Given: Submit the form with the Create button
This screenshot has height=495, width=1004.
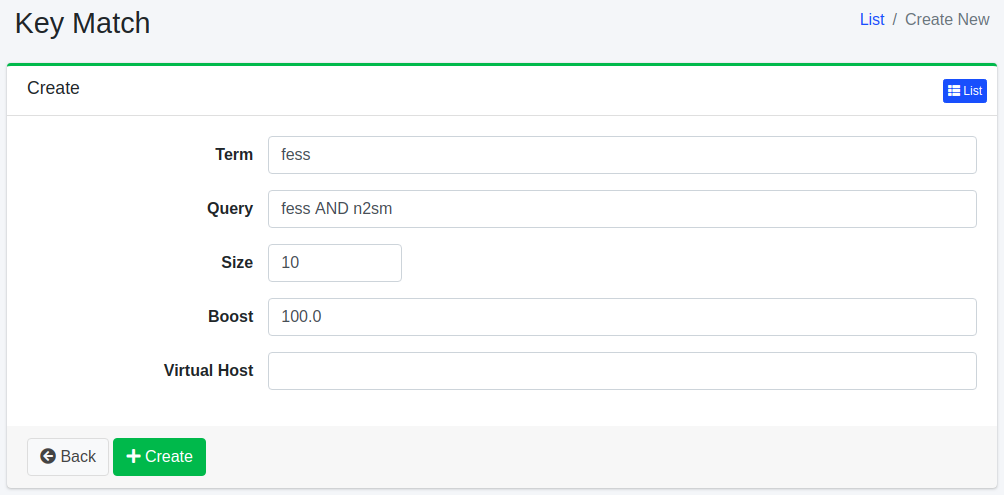Looking at the screenshot, I should (x=159, y=457).
